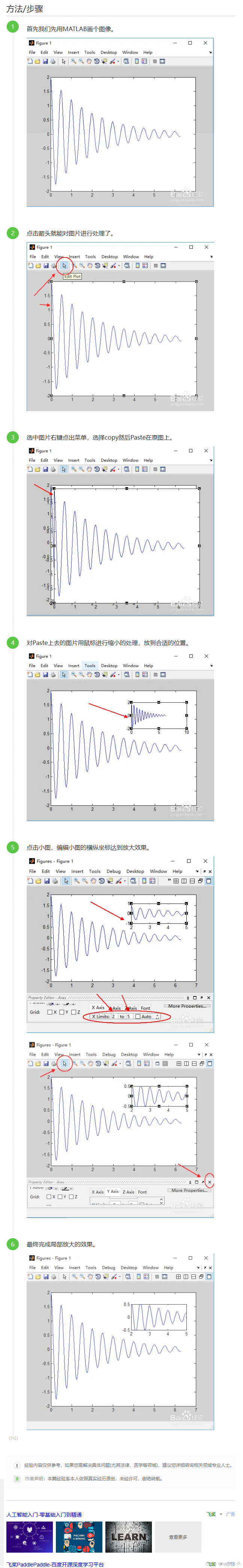Select Pan hand tool in step 4 toolbar
Viewport: 243px width, 1568px height.
coord(89,675)
